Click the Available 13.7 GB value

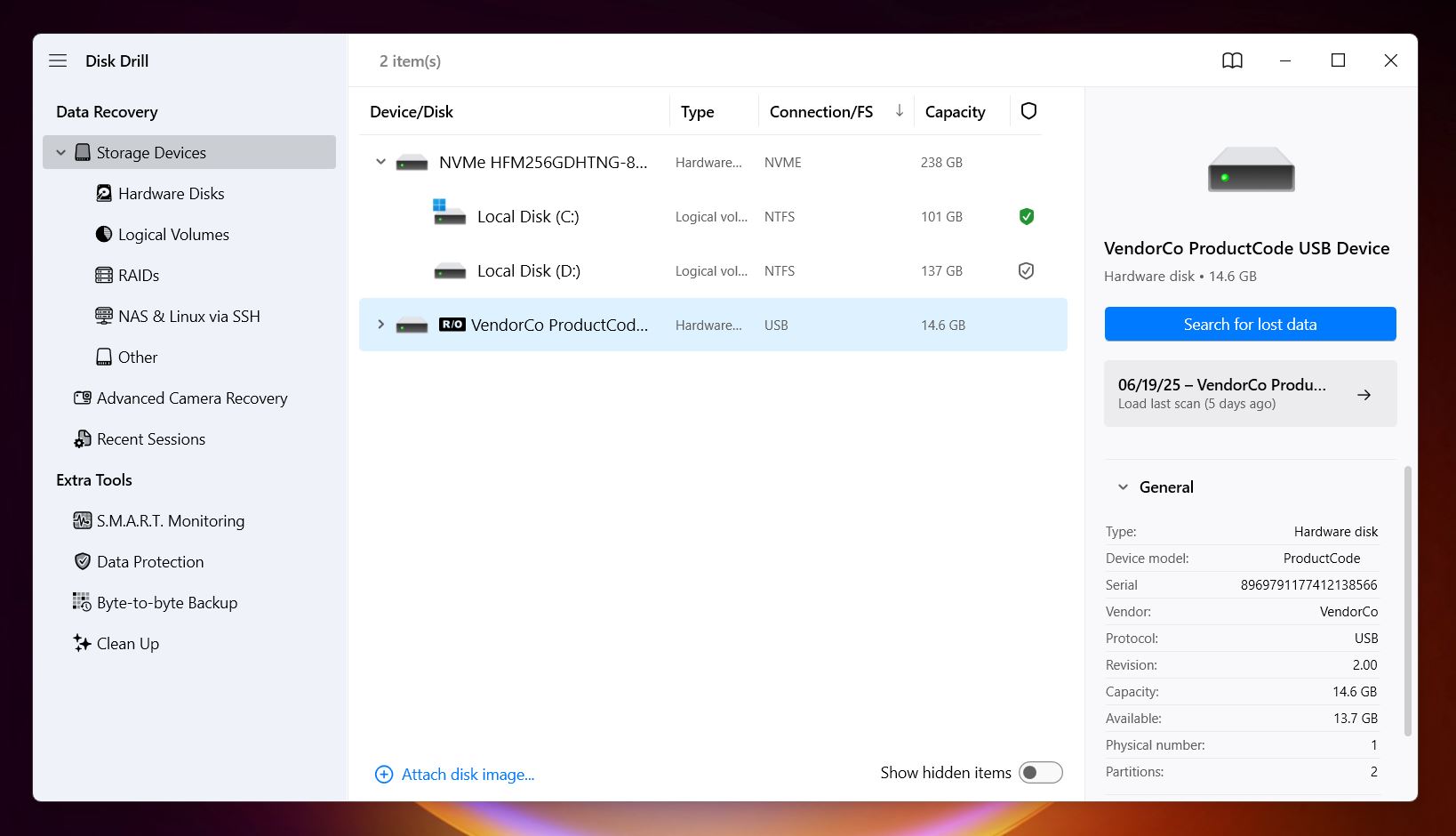pyautogui.click(x=1355, y=718)
